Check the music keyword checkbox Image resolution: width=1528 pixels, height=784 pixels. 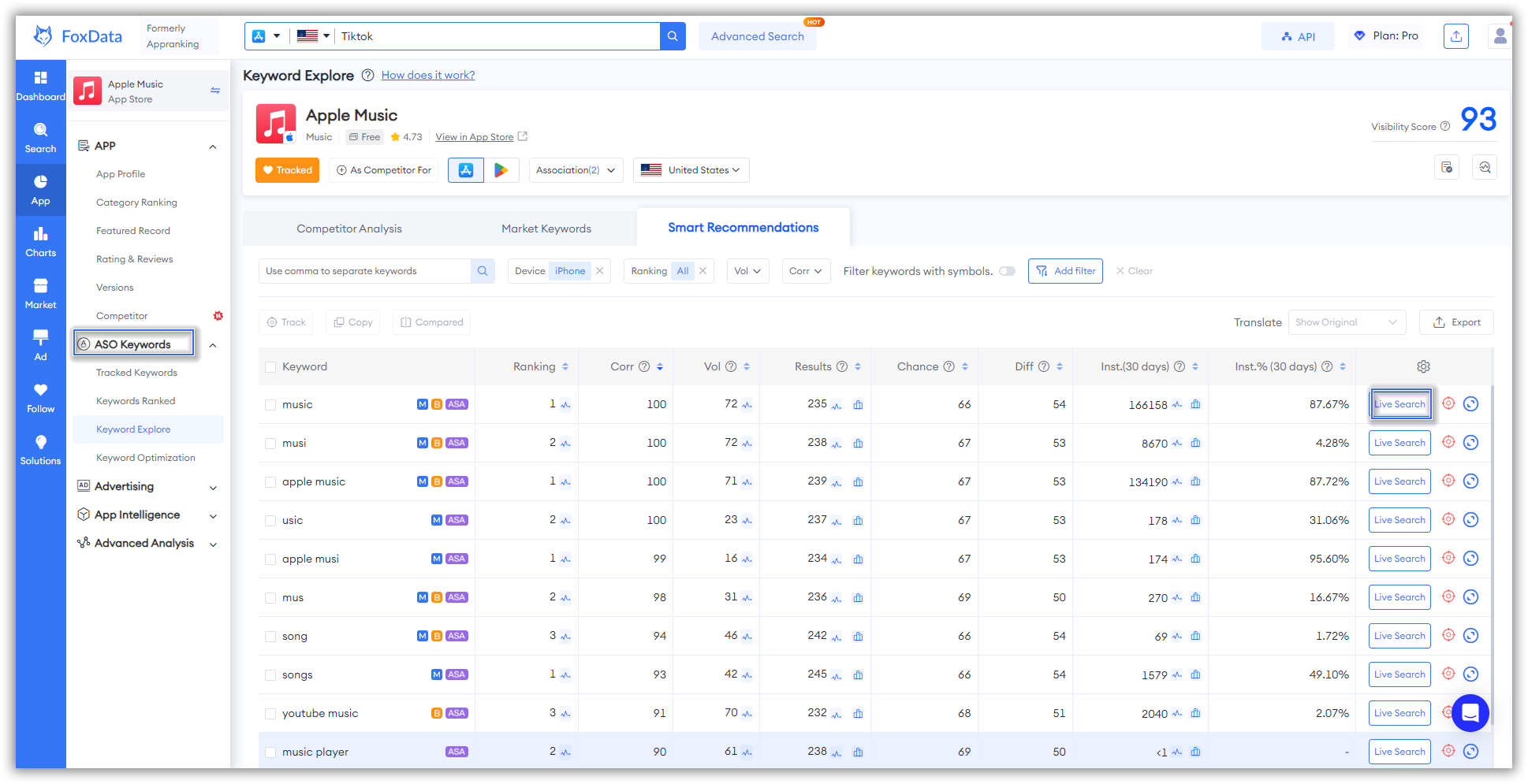point(270,405)
